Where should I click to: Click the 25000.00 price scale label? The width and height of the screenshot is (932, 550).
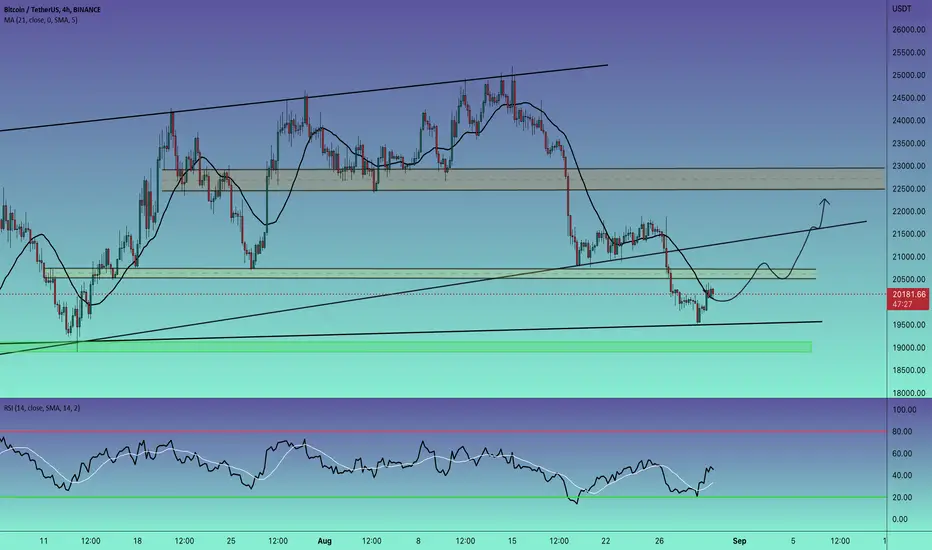coord(909,75)
